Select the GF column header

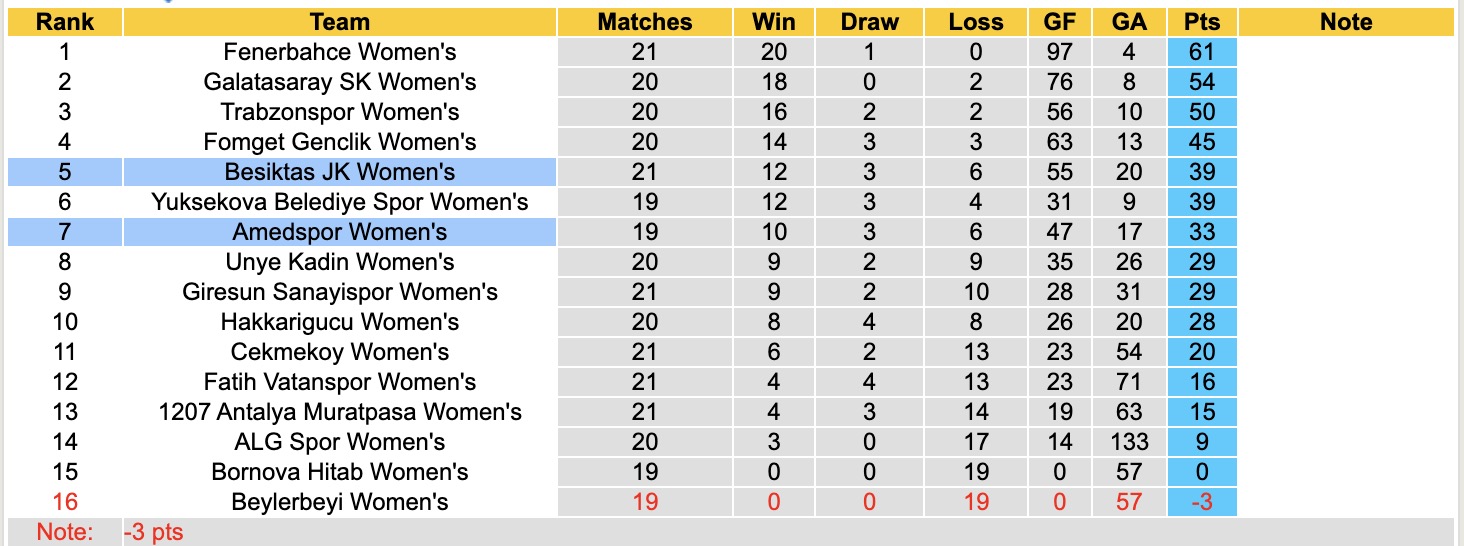click(1059, 22)
